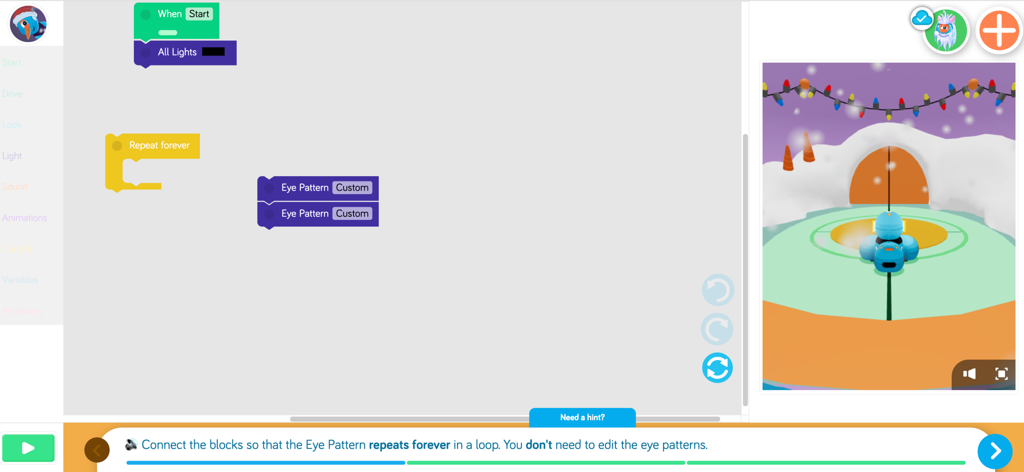Go to the next instruction arrow
Image resolution: width=1024 pixels, height=472 pixels.
[994, 451]
